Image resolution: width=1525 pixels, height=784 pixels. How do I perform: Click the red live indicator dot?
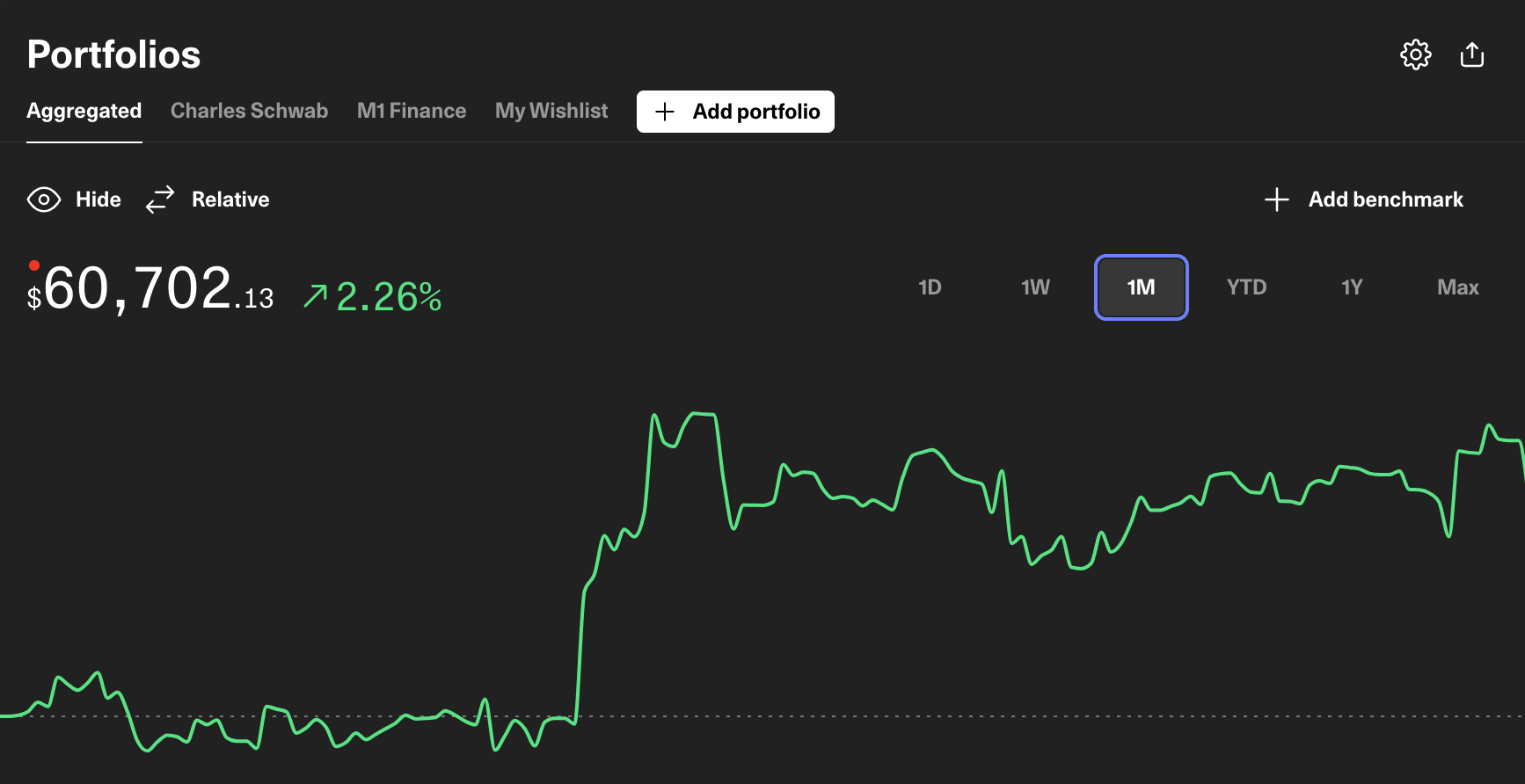[x=34, y=265]
